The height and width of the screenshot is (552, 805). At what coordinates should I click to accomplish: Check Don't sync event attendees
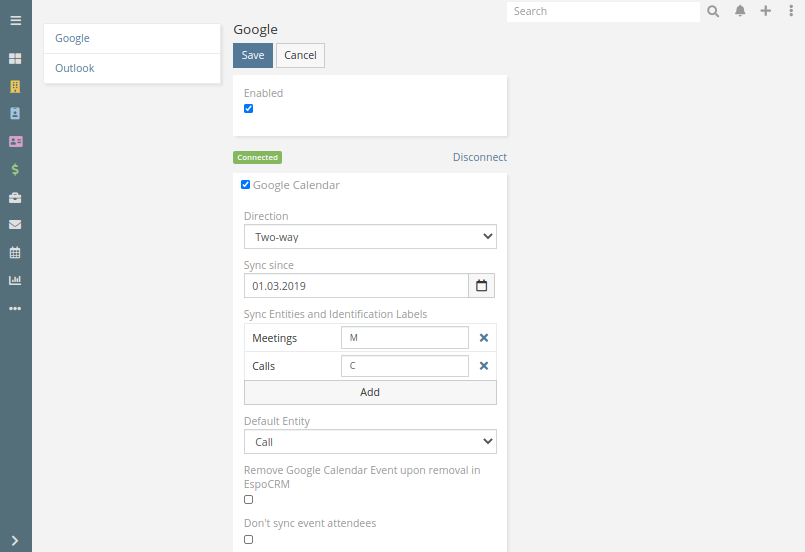coord(248,540)
